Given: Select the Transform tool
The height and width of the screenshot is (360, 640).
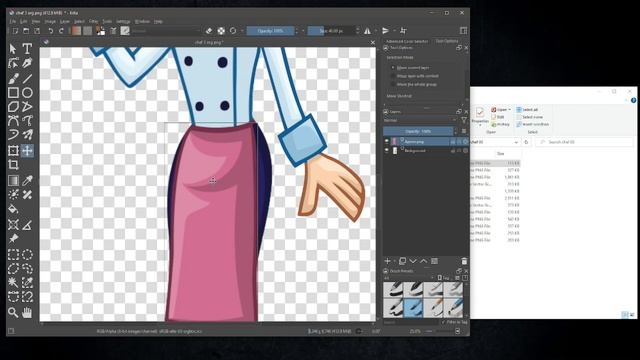Looking at the screenshot, I should (x=13, y=151).
